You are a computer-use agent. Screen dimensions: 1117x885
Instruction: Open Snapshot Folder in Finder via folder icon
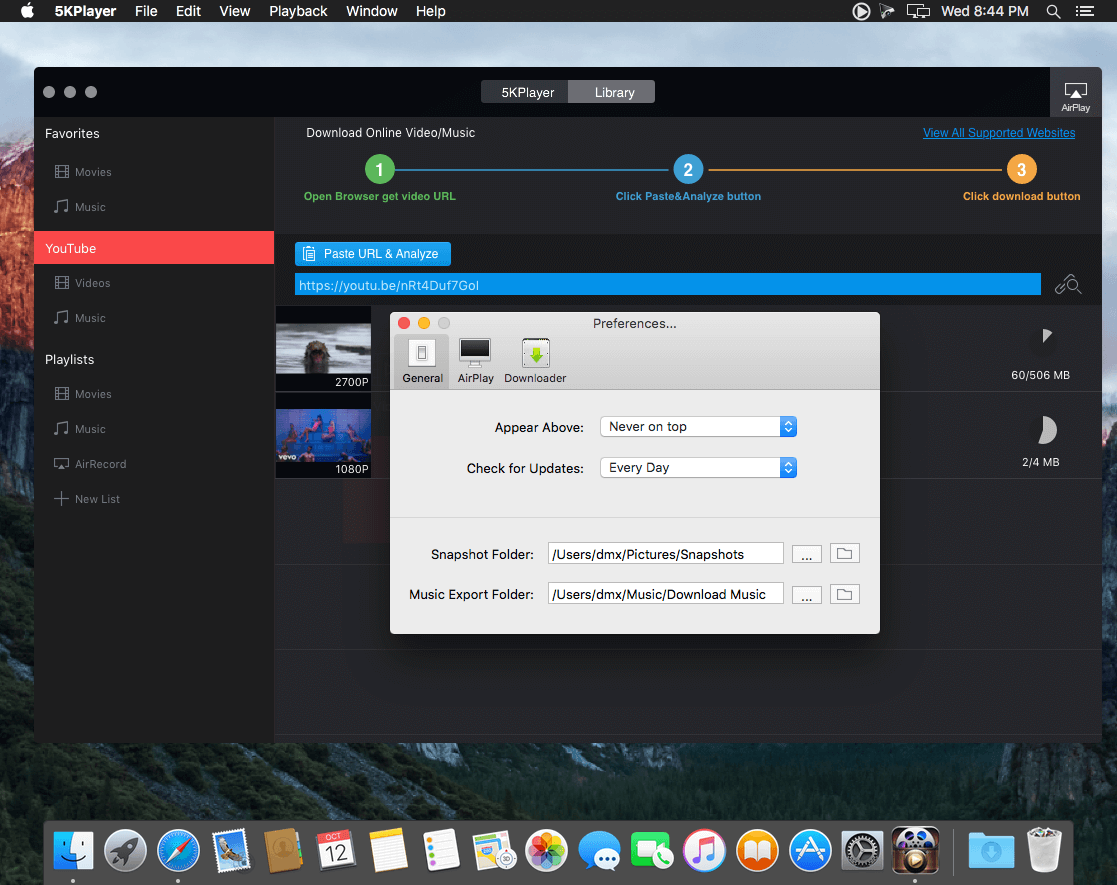coord(844,554)
